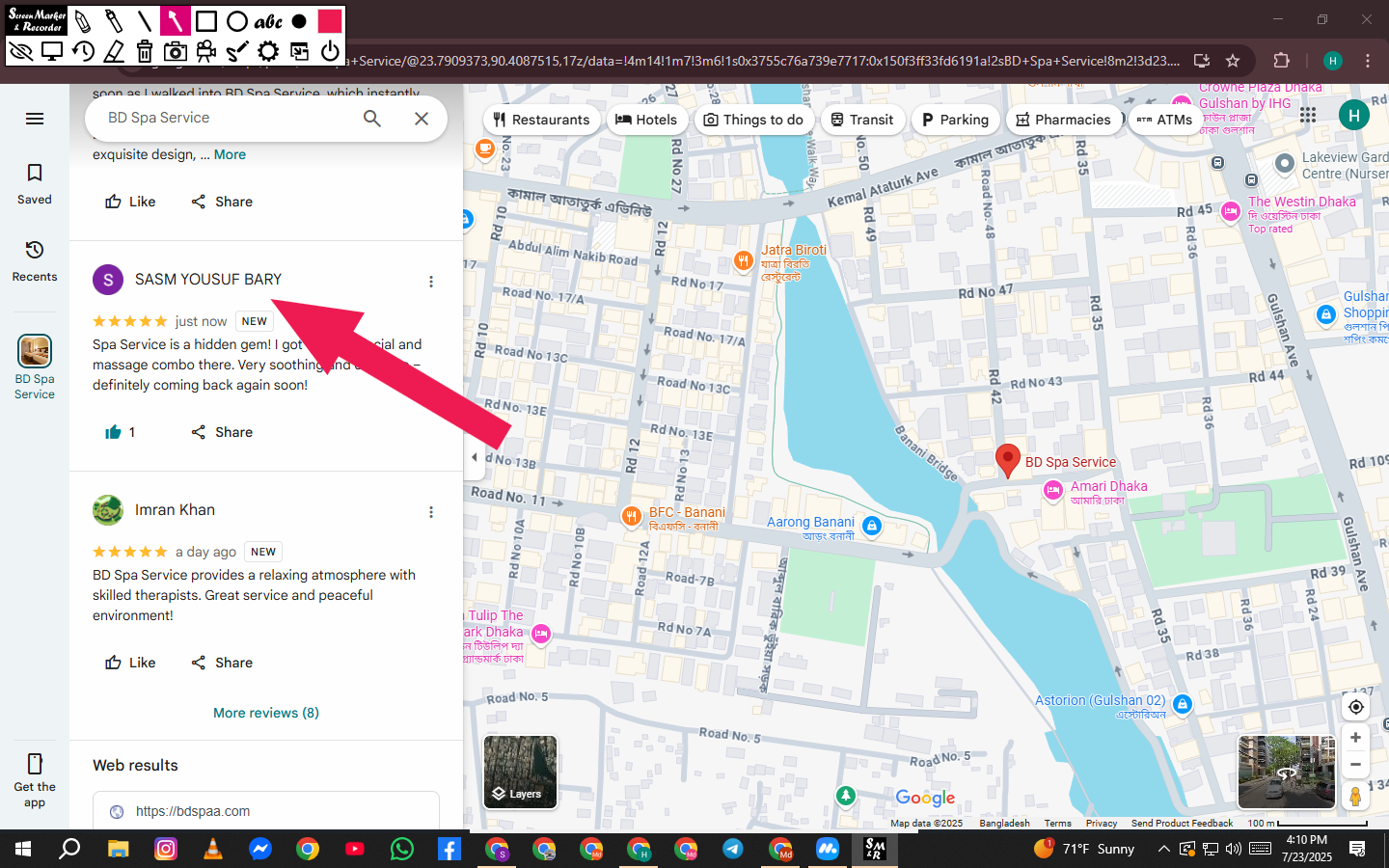Open options menu for Imran Khan review
This screenshot has height=868, width=1389.
[431, 512]
